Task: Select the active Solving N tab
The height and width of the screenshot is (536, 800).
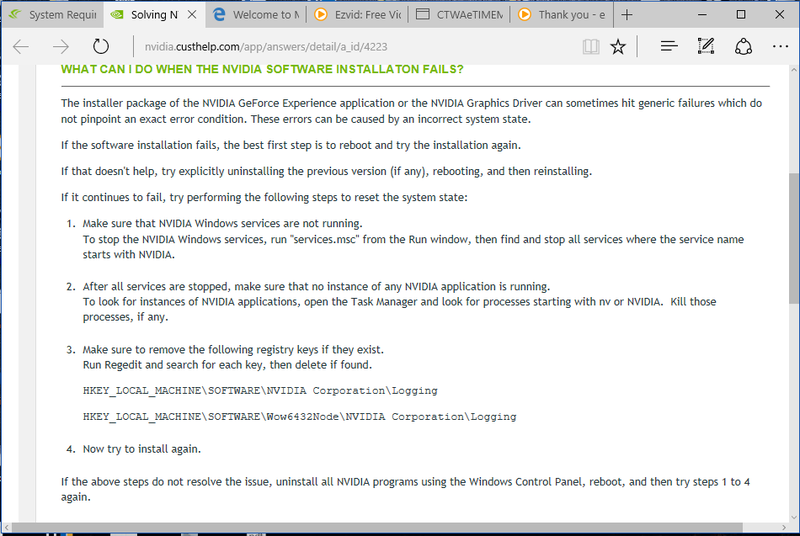Action: [154, 15]
